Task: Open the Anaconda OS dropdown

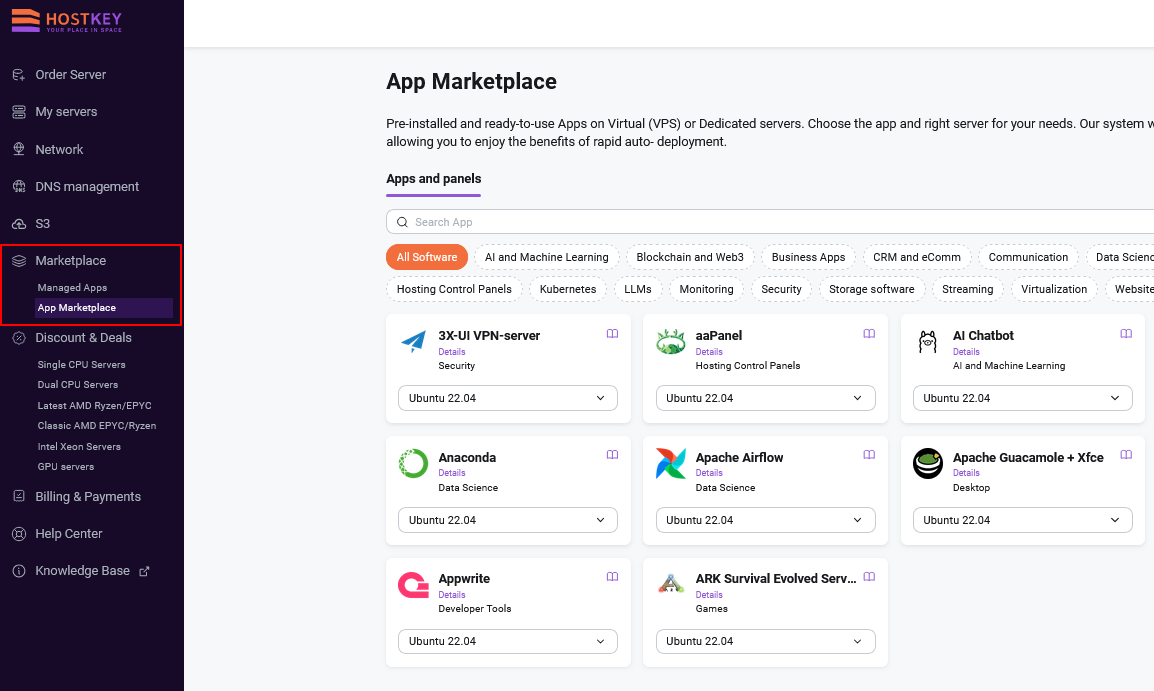Action: (508, 520)
